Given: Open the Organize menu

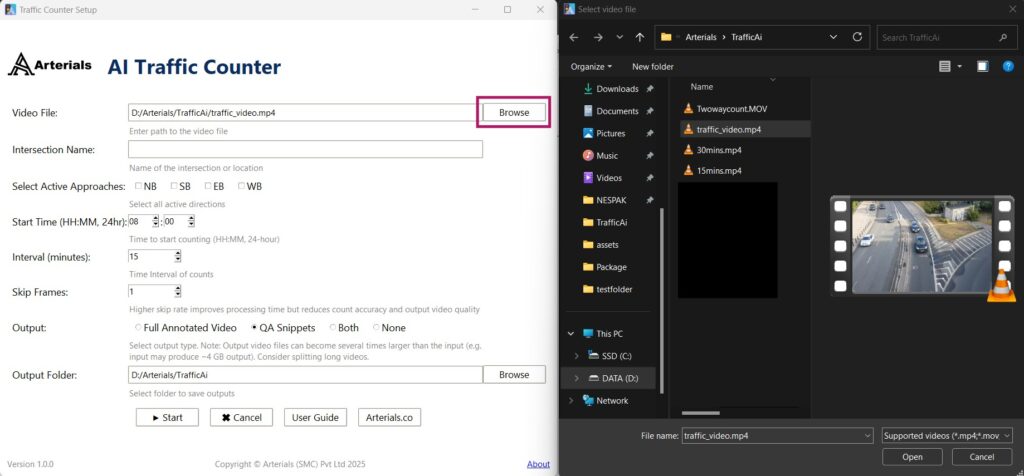Looking at the screenshot, I should tap(591, 66).
